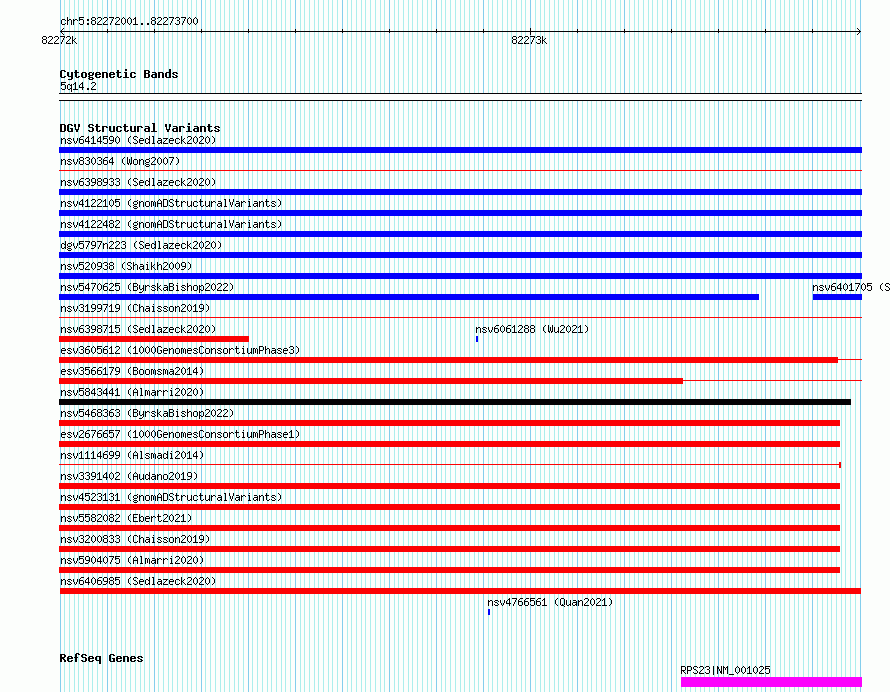This screenshot has width=890, height=692.
Task: Select esv3605612 (1000GenomesConsortiumPhase3) label
Action: pyautogui.click(x=180, y=350)
